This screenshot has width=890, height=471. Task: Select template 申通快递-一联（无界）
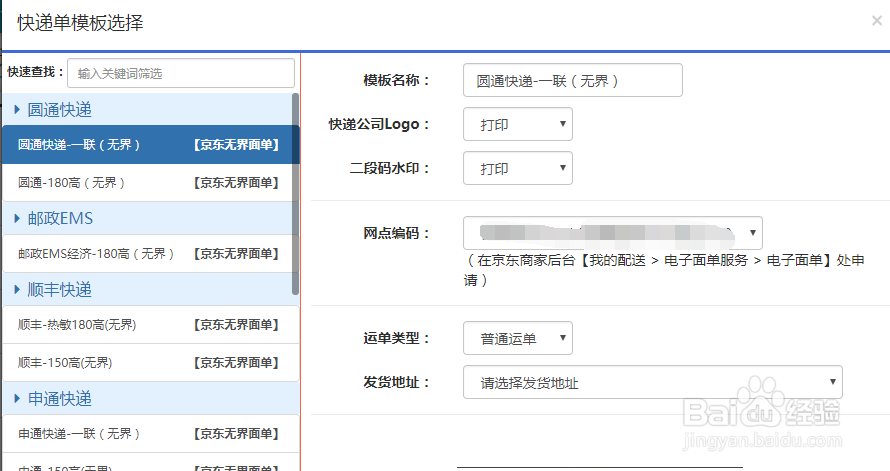coord(151,434)
